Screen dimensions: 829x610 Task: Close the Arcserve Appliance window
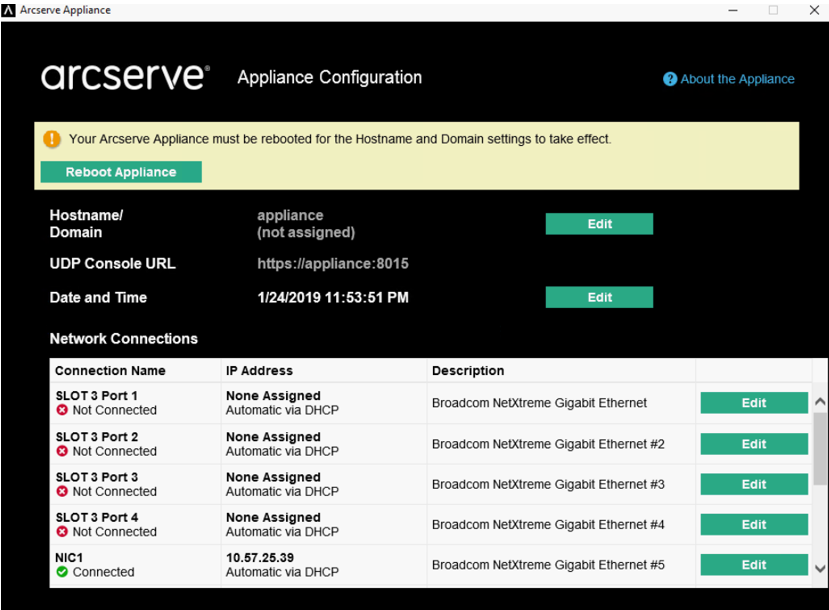click(x=814, y=10)
